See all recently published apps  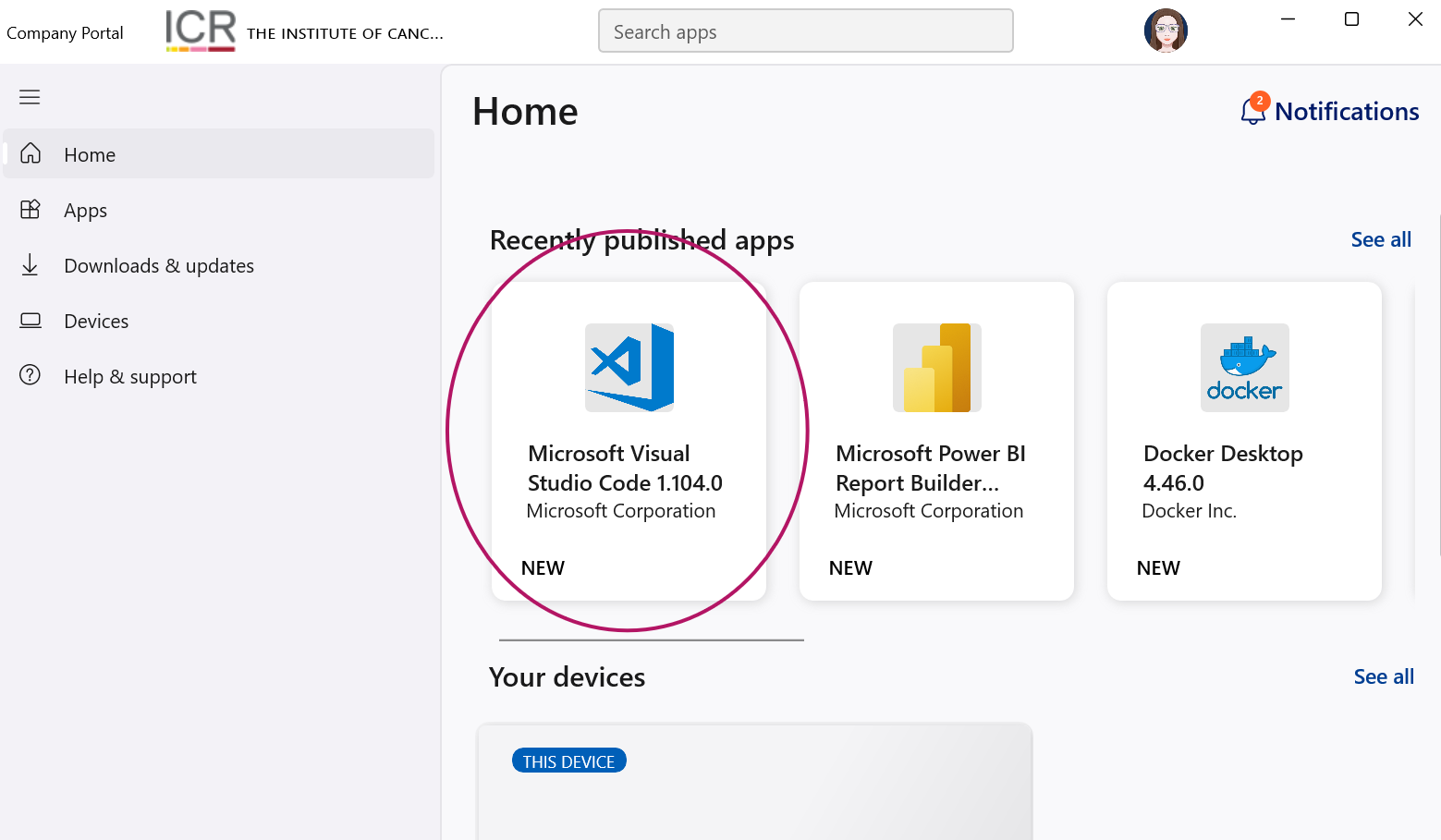coord(1381,239)
